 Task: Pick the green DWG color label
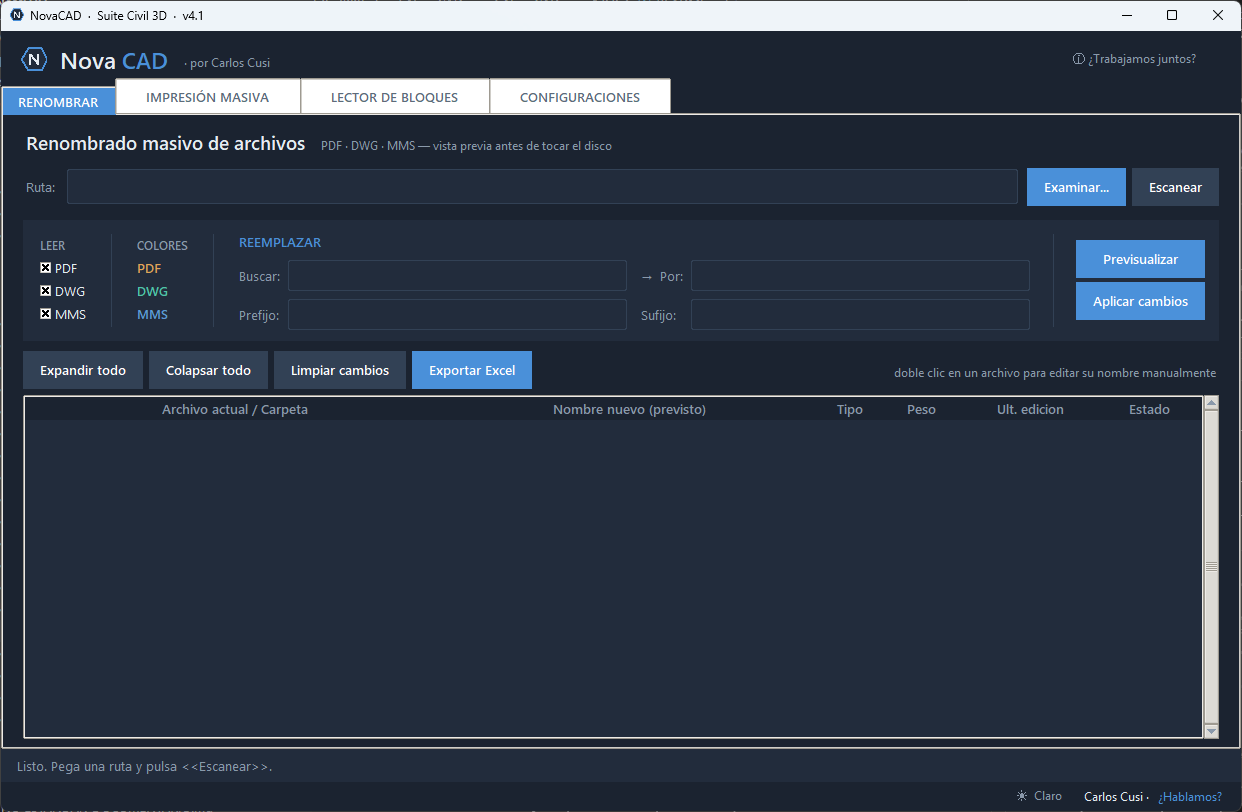152,291
